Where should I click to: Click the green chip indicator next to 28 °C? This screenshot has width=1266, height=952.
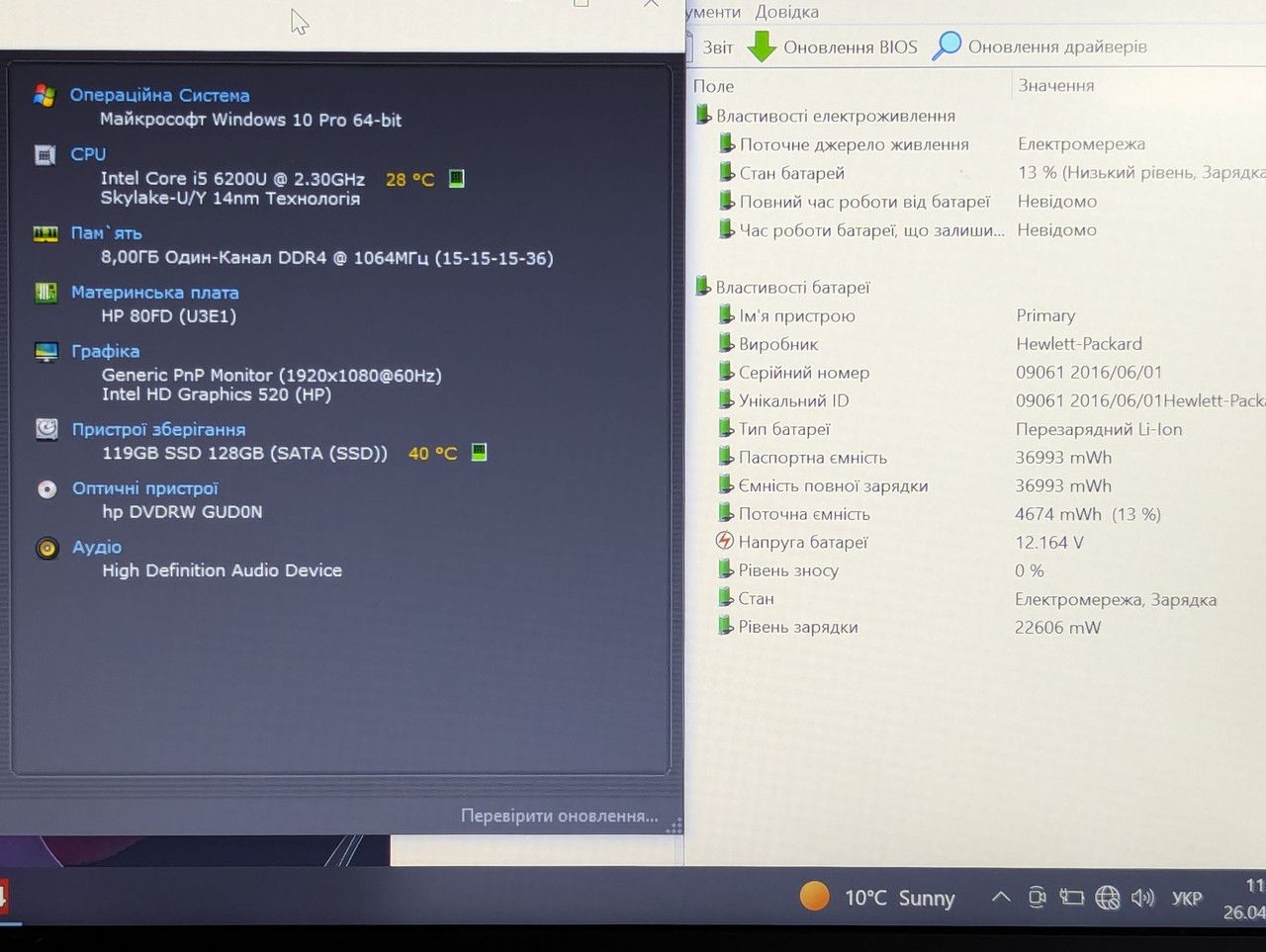pos(457,178)
